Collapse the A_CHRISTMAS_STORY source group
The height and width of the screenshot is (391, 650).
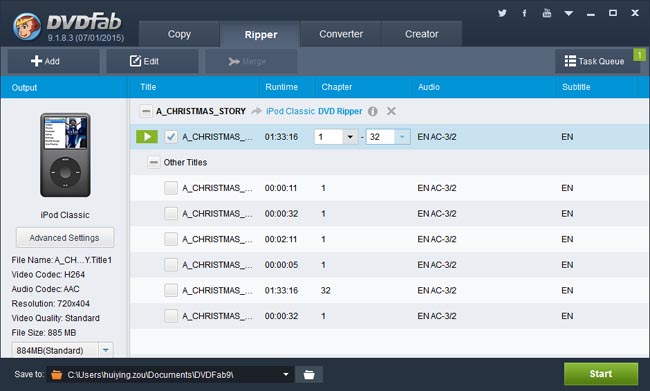tap(146, 111)
